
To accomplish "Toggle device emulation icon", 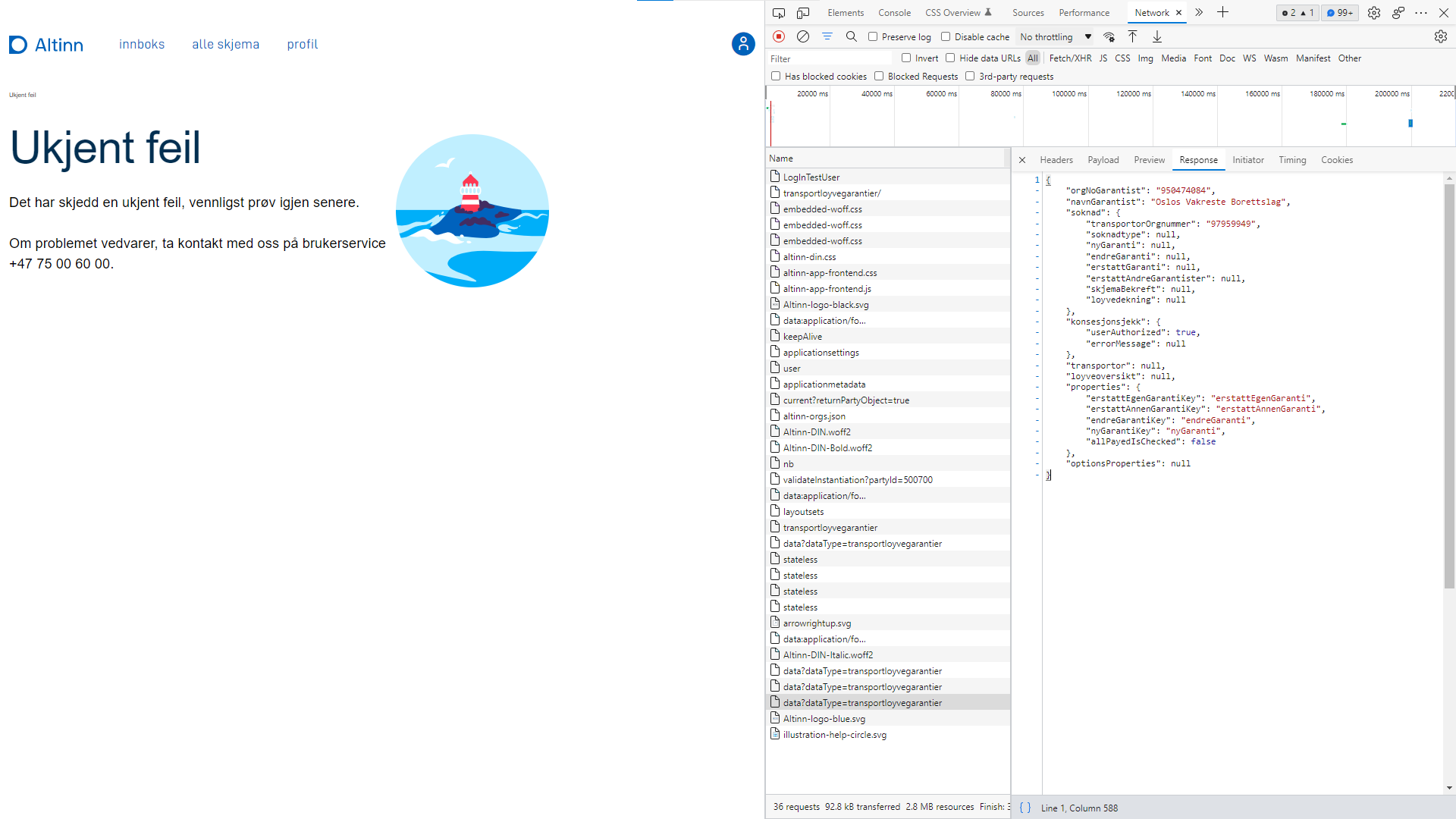I will pyautogui.click(x=803, y=13).
